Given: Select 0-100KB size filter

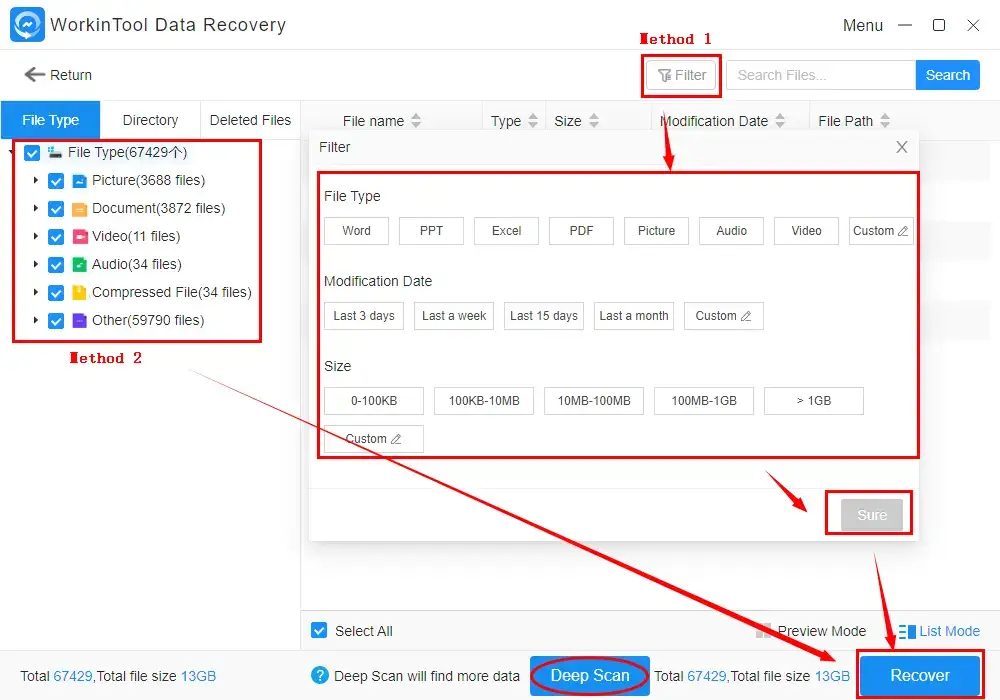Looking at the screenshot, I should click(x=374, y=401).
